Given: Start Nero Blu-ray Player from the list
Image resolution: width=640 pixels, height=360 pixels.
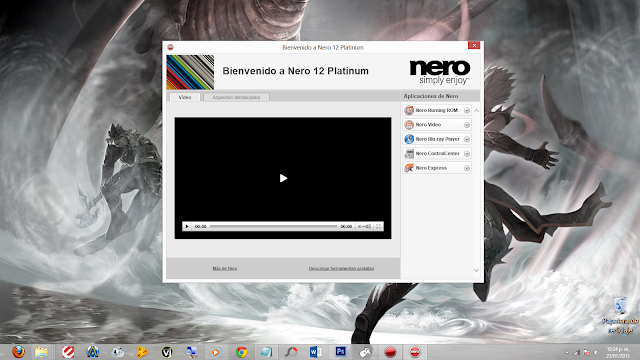Looking at the screenshot, I should (437, 139).
